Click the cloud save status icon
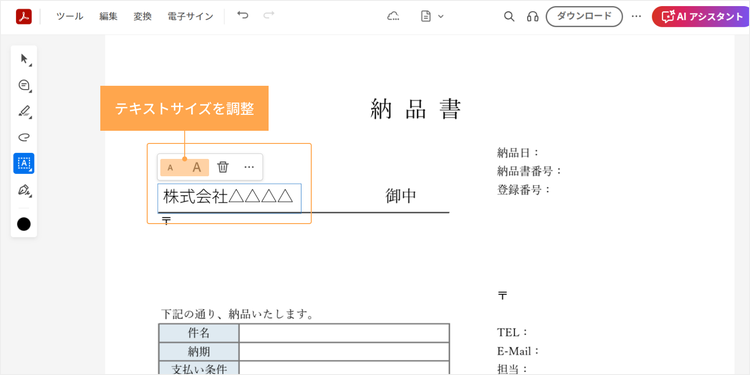Viewport: 750px width, 375px height. (393, 16)
